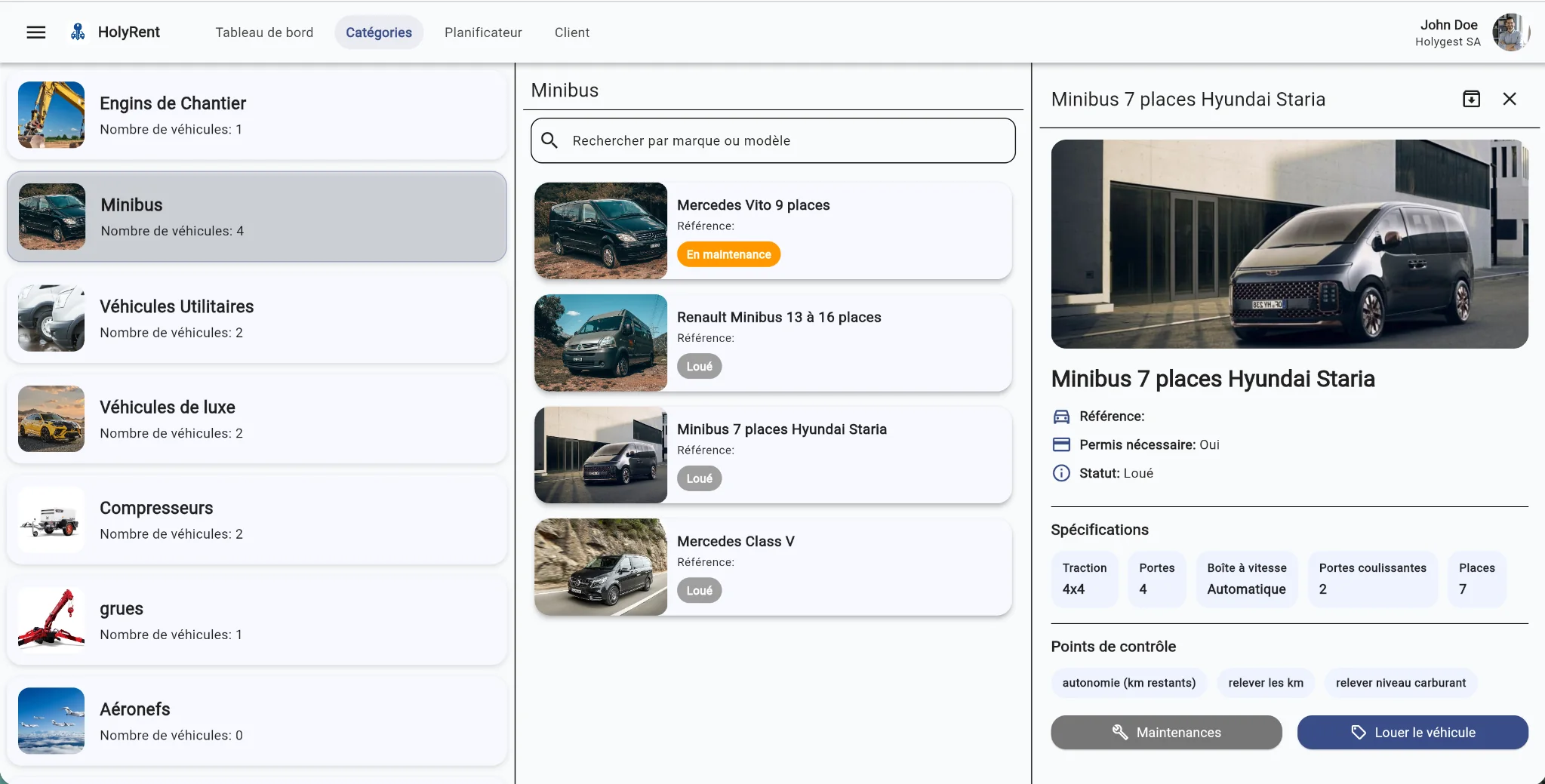Select the Engins de Chantier category

pos(257,115)
